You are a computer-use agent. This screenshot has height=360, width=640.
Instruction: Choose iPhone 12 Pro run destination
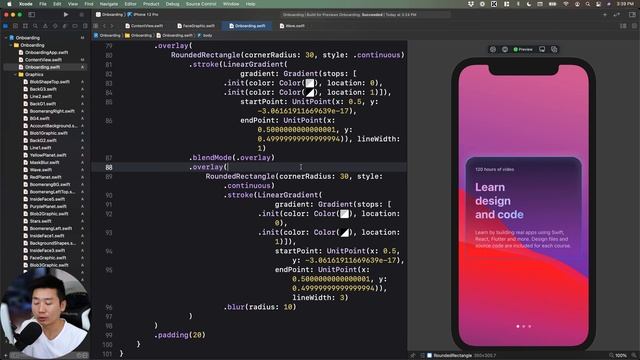[x=143, y=15]
